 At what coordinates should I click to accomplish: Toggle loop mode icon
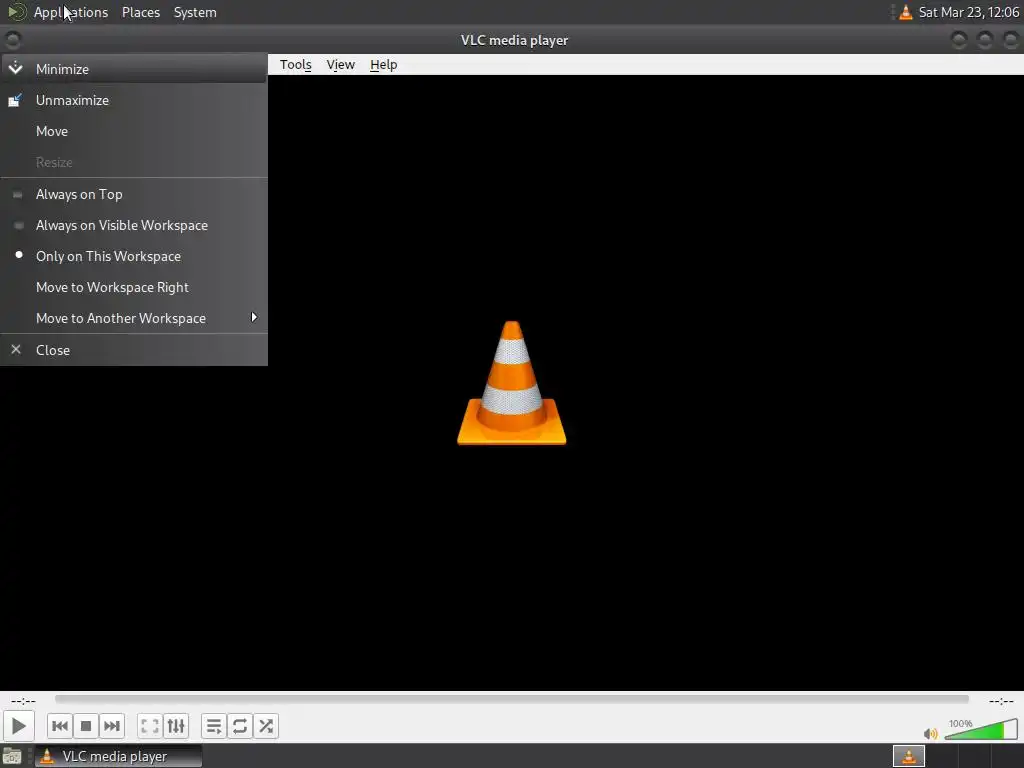click(240, 726)
